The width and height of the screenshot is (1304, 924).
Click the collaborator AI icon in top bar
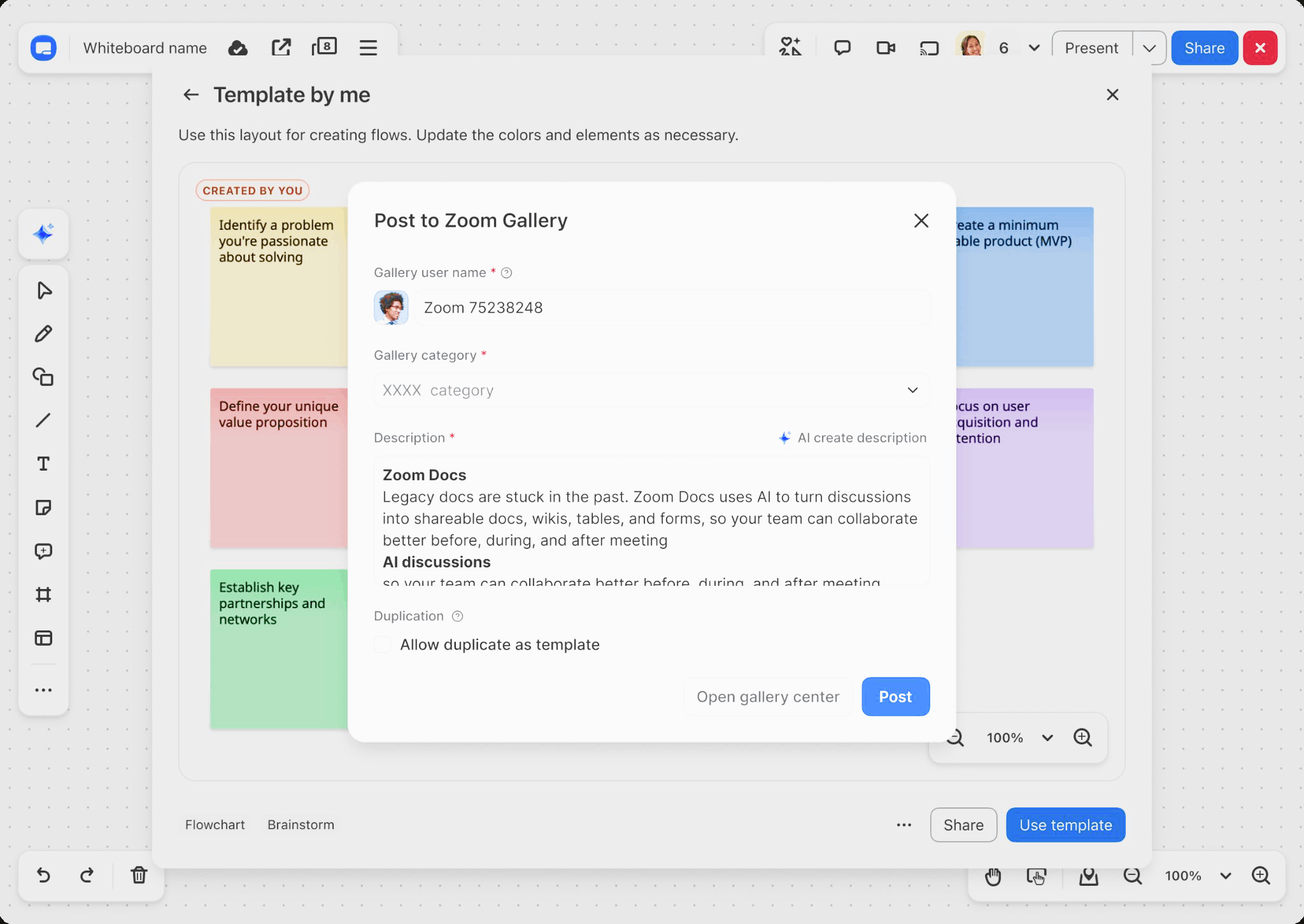tap(790, 46)
